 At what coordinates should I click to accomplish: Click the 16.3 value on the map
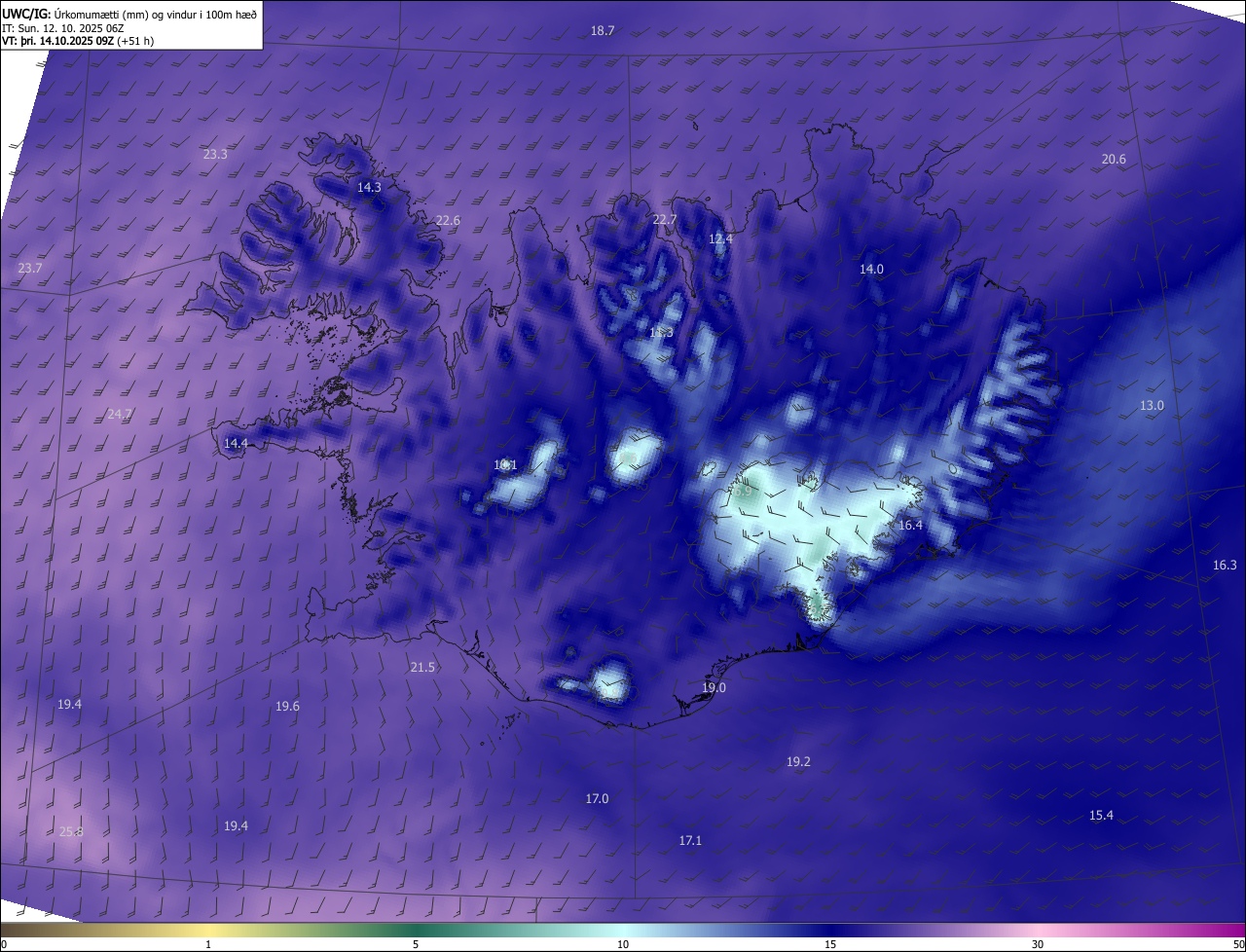click(1225, 565)
